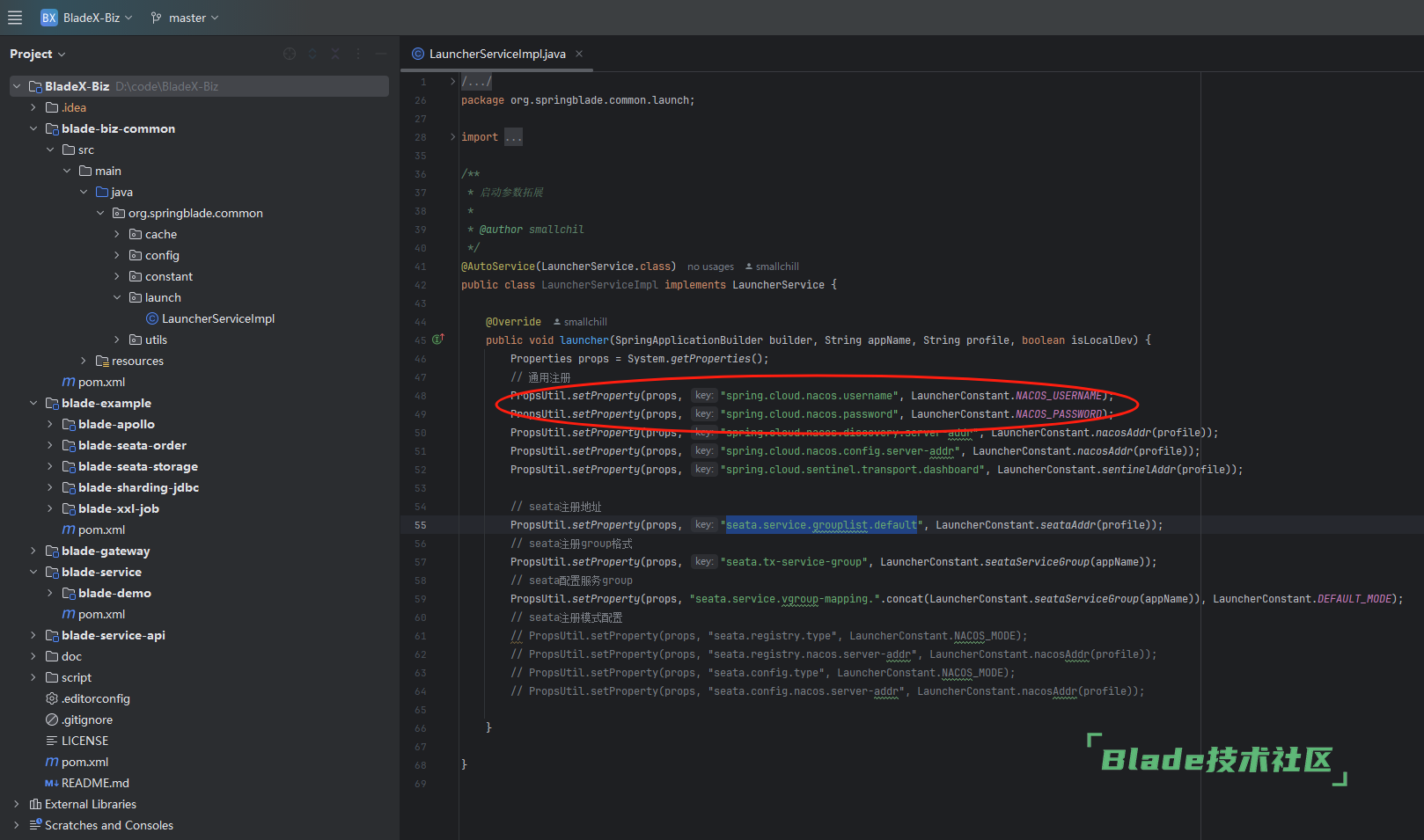Expand the resources folder
1424x840 pixels.
tap(84, 361)
